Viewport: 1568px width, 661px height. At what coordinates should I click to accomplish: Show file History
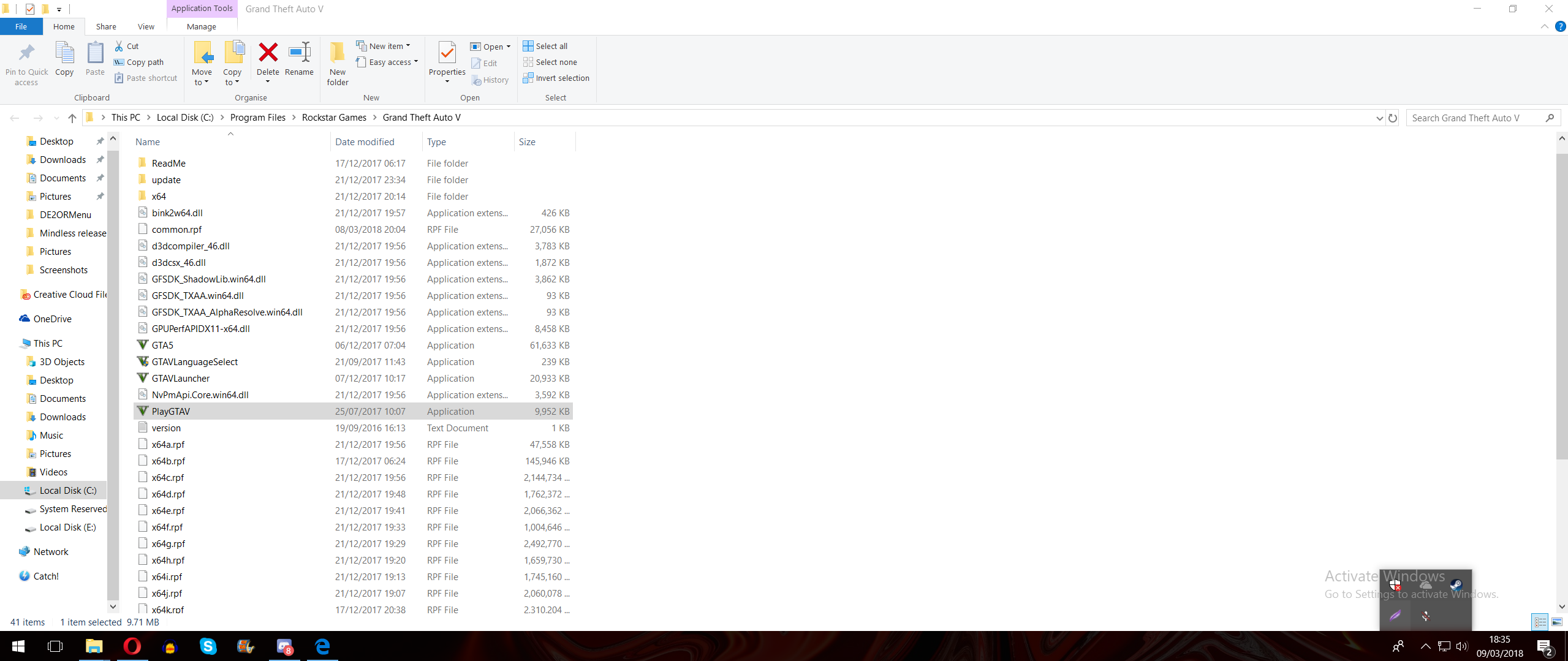pyautogui.click(x=490, y=80)
